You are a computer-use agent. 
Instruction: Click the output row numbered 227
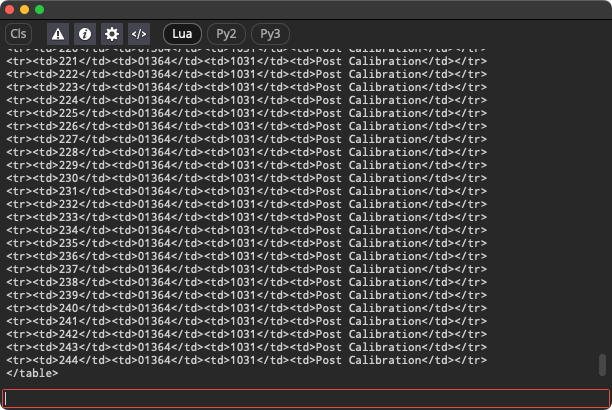tap(247, 139)
